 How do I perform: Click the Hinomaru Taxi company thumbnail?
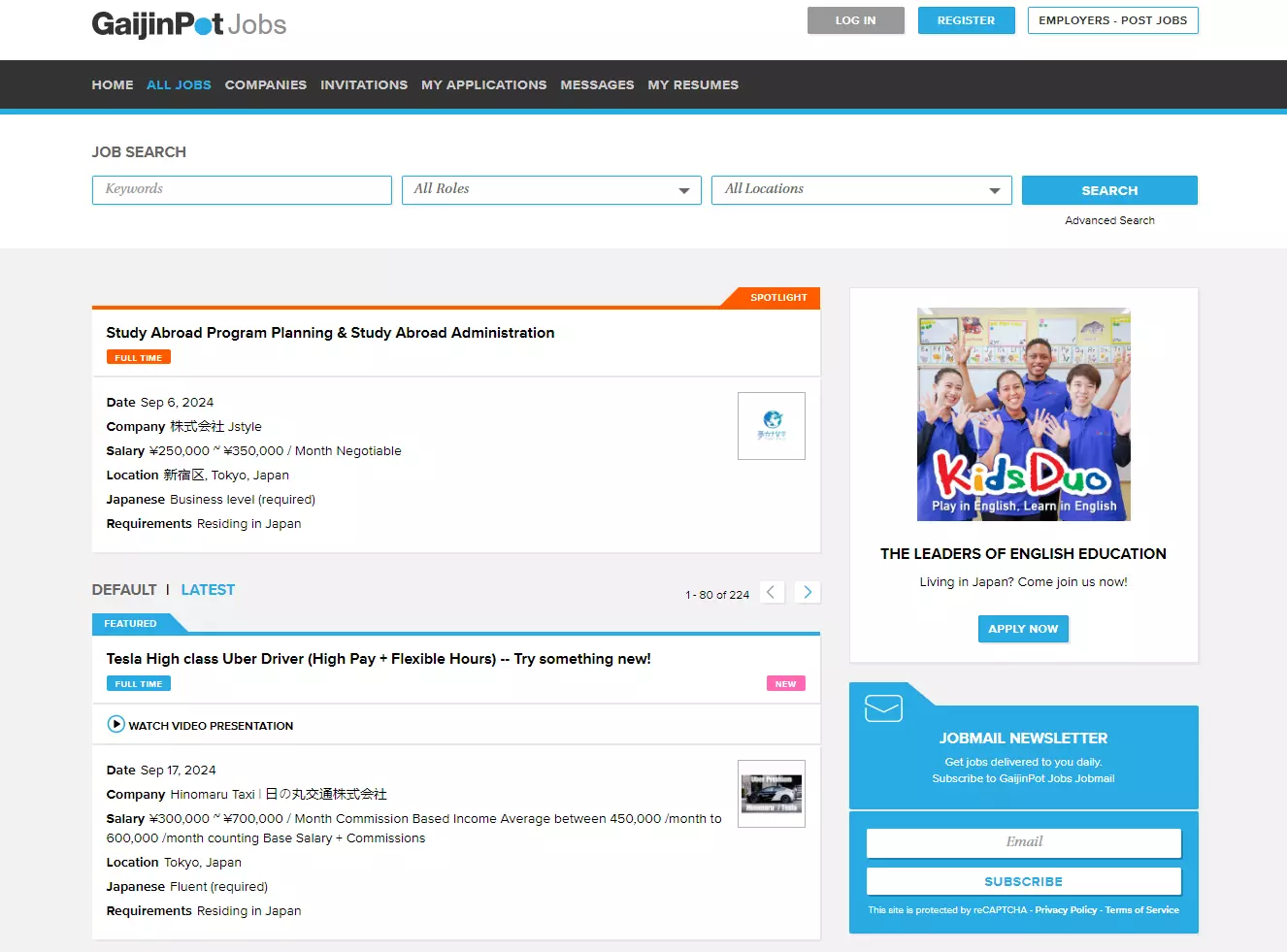(x=772, y=794)
